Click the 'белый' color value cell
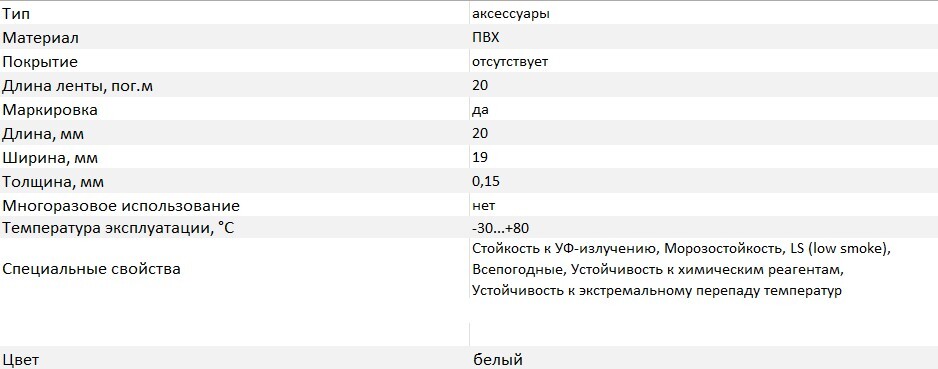Image resolution: width=938 pixels, height=369 pixels. click(498, 360)
